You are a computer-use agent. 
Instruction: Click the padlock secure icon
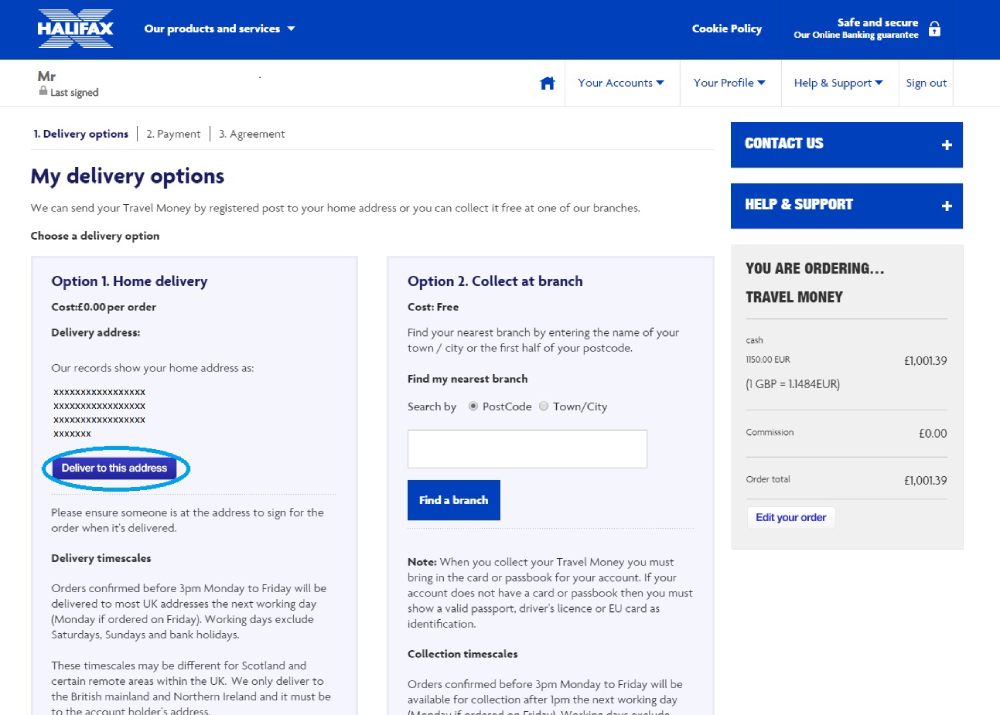[x=935, y=29]
